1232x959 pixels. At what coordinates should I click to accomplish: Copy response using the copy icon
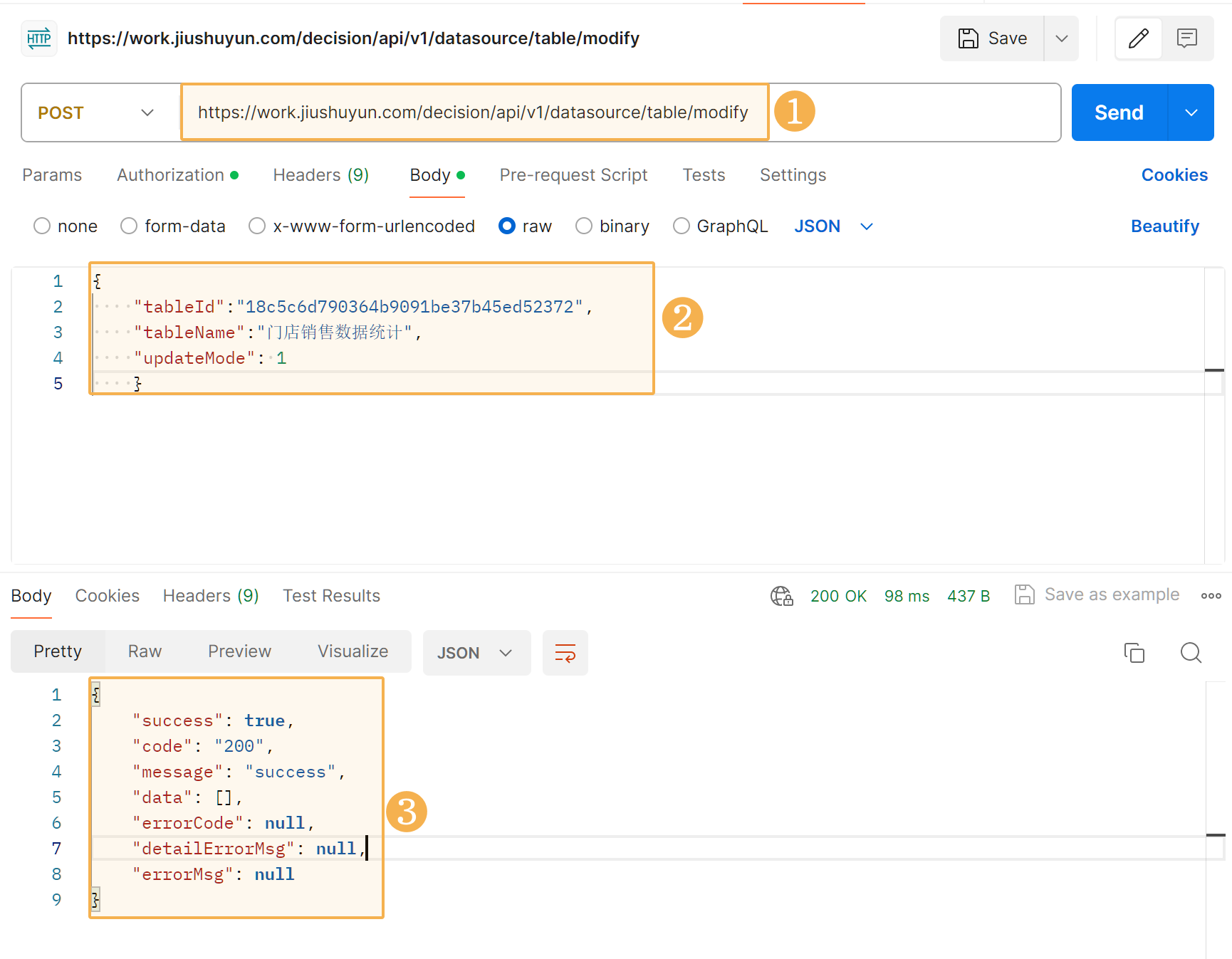(1134, 652)
